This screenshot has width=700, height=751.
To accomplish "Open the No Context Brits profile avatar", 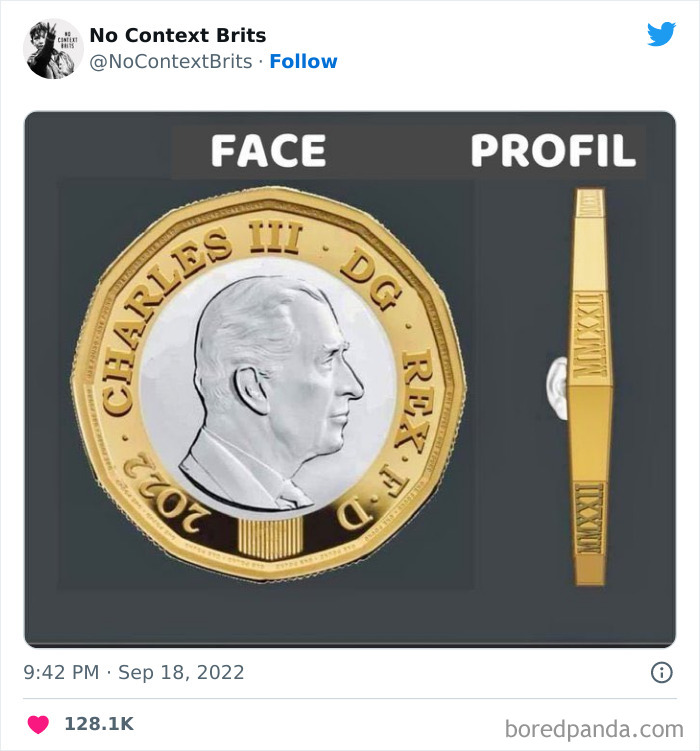I will pyautogui.click(x=53, y=48).
